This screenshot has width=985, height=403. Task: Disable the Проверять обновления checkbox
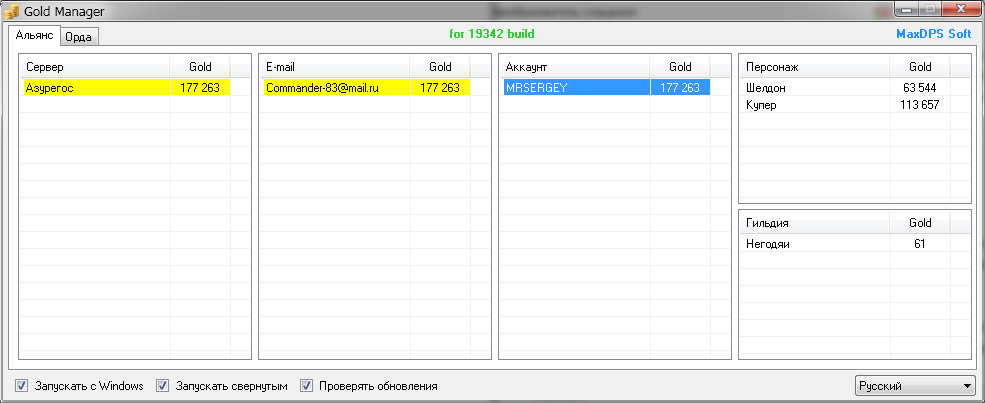(307, 386)
